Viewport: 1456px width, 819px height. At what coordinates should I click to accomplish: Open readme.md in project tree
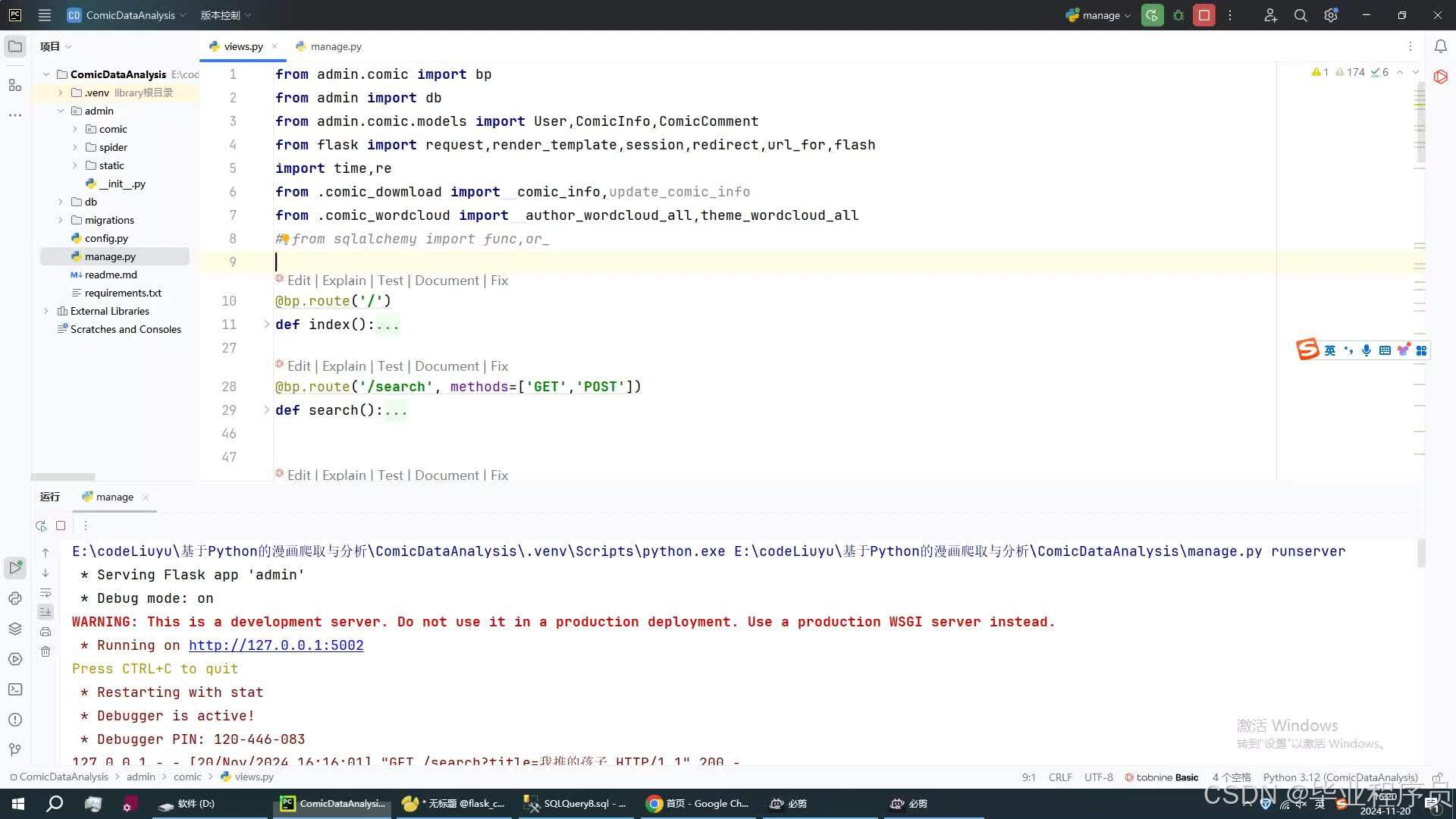111,275
